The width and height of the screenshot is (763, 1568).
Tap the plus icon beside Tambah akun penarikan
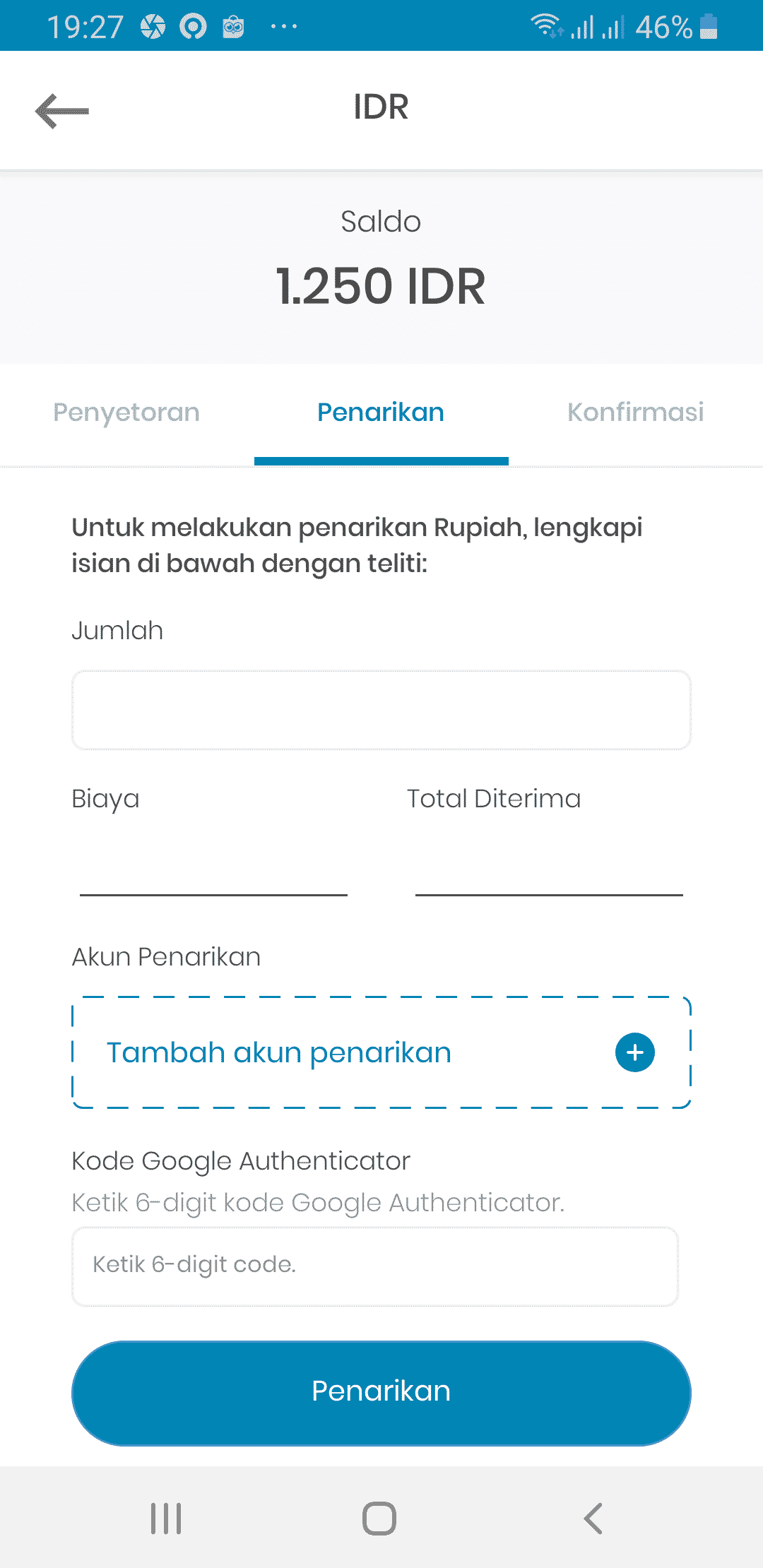click(634, 1052)
